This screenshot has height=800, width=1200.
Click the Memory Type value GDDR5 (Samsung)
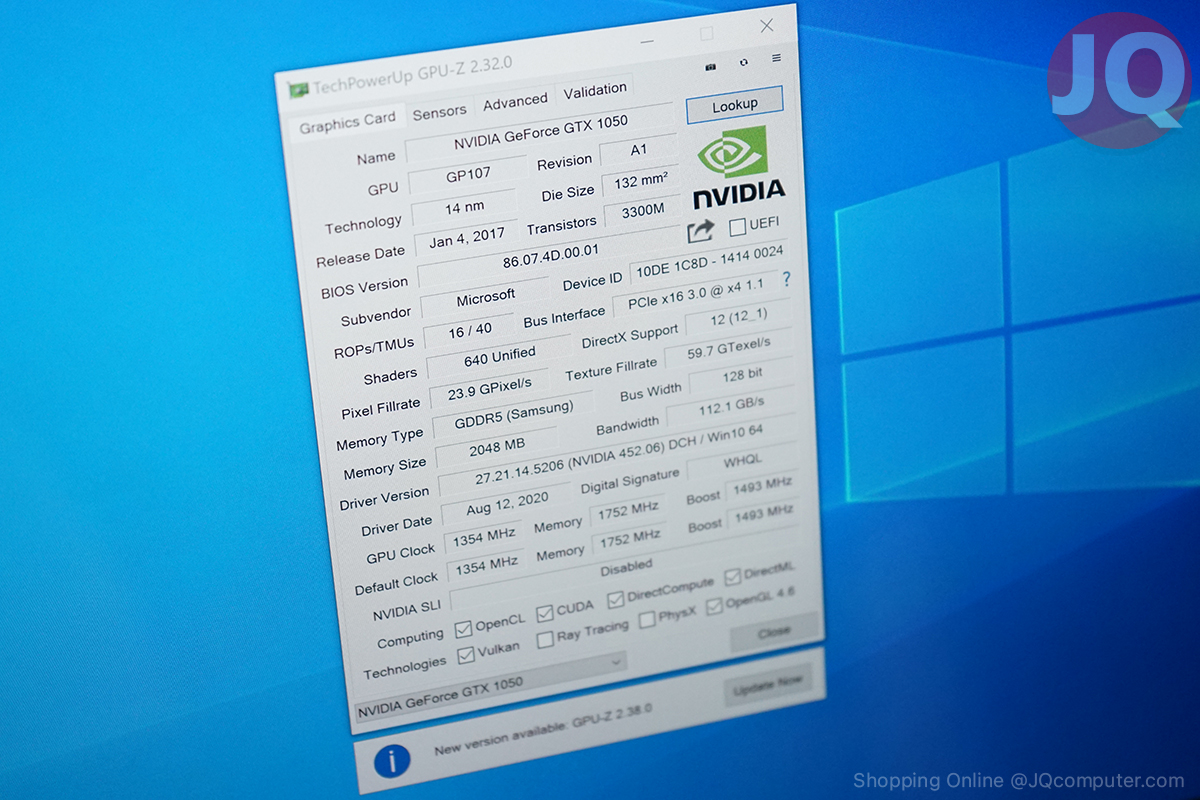pos(513,414)
